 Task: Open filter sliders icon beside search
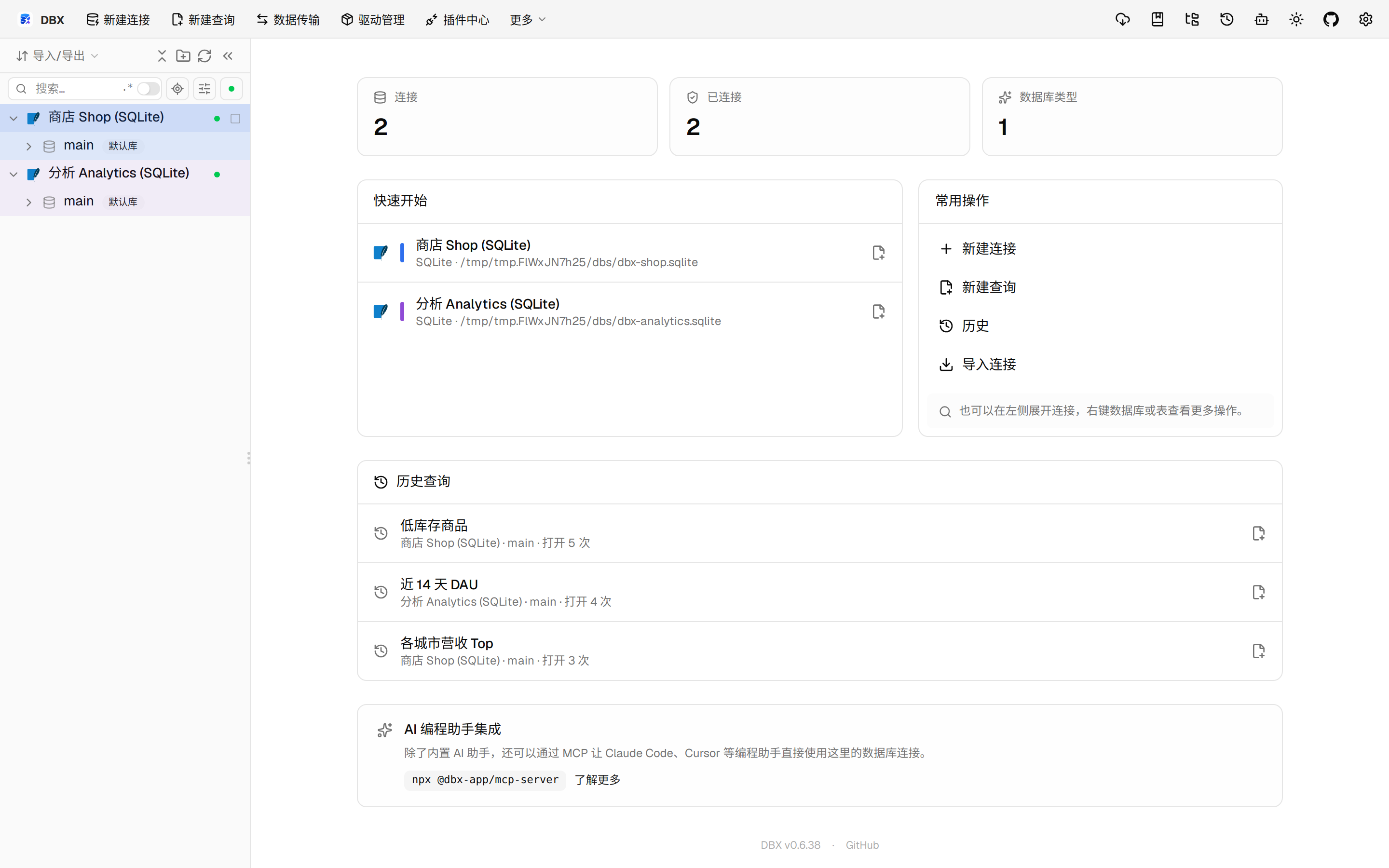pyautogui.click(x=204, y=88)
